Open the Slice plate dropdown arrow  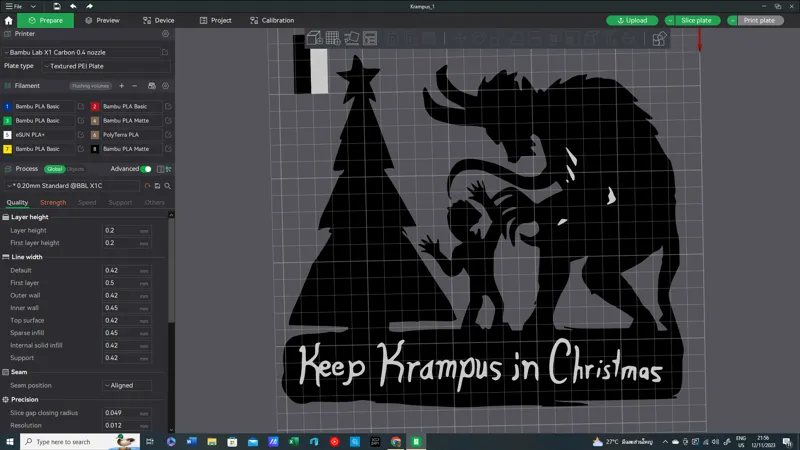point(669,20)
